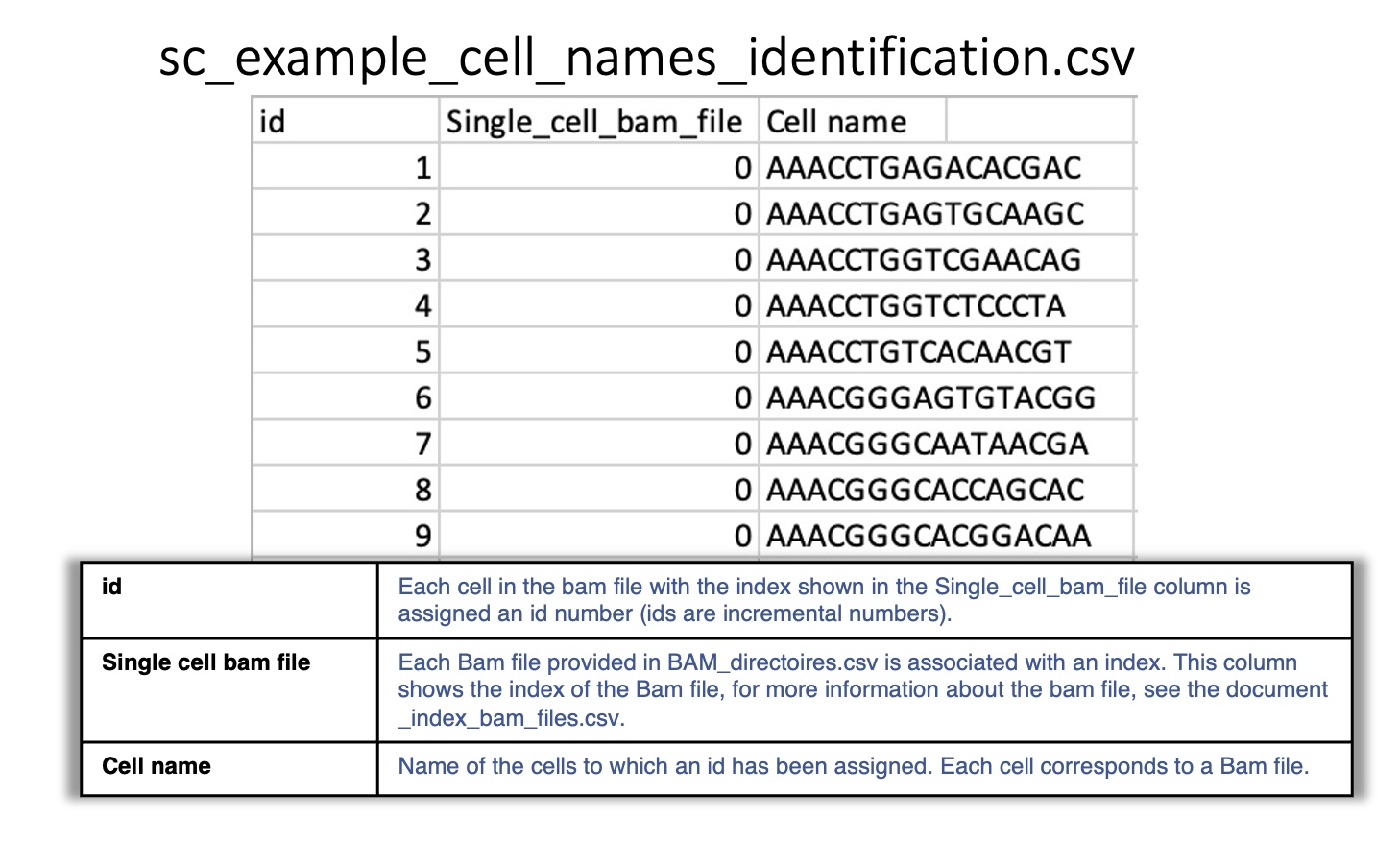Click the bold 'Cell name' description label

[x=157, y=766]
